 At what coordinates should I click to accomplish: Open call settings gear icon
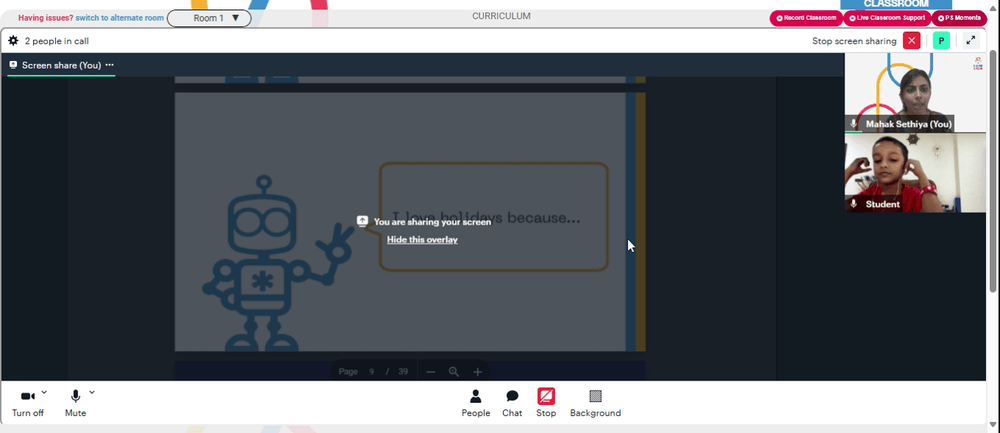point(13,41)
